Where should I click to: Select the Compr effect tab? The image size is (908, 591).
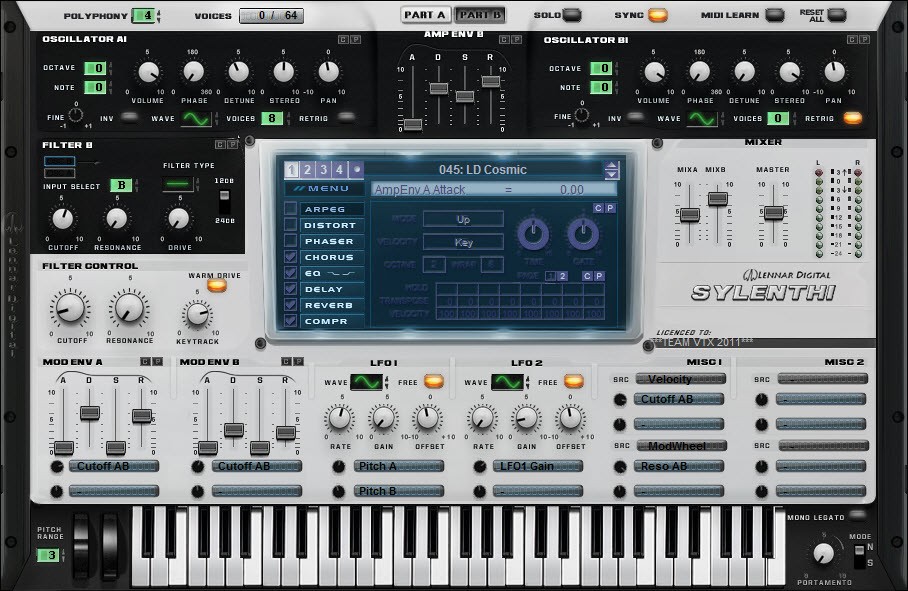332,321
